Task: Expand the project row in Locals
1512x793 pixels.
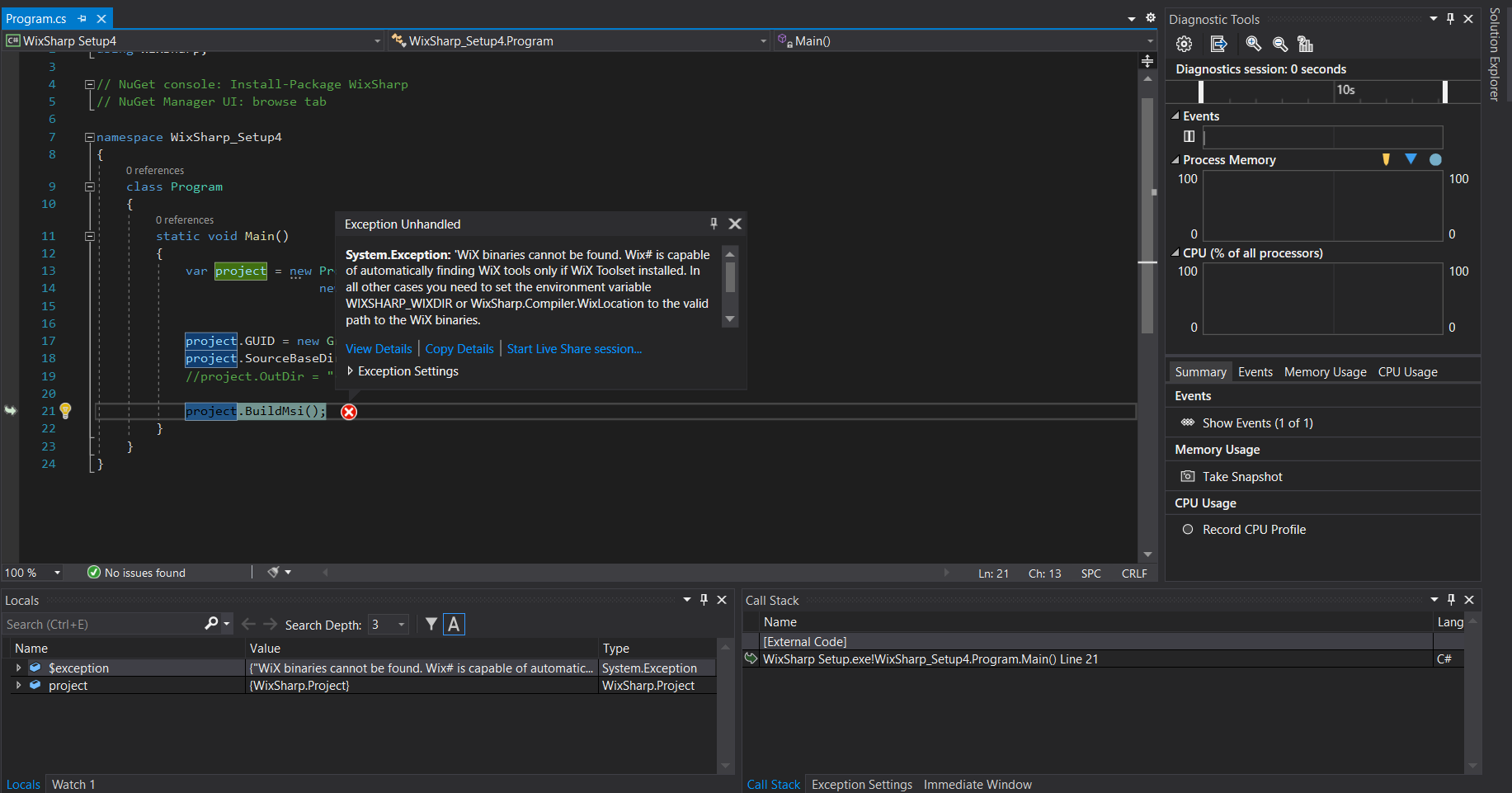Action: pos(18,685)
